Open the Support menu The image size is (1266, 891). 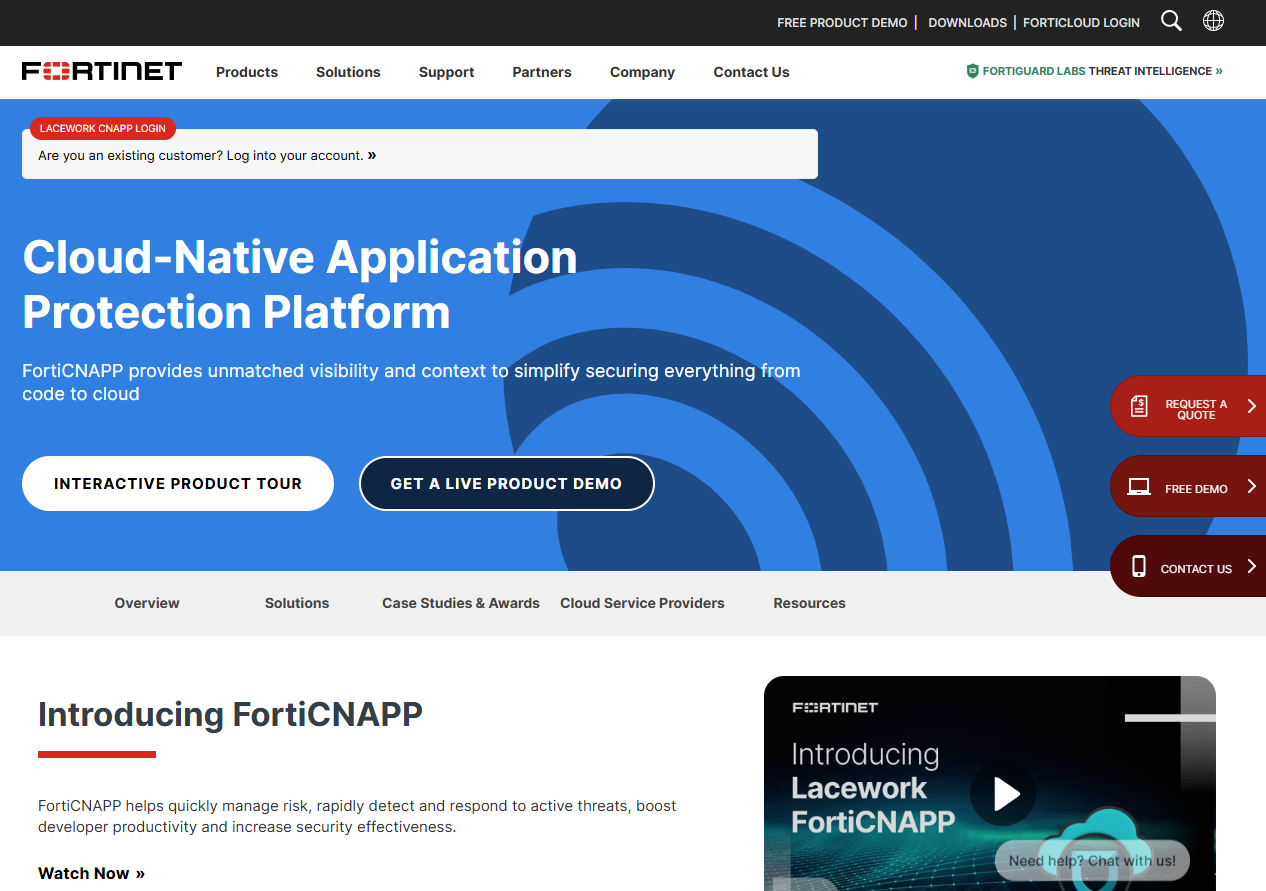447,72
